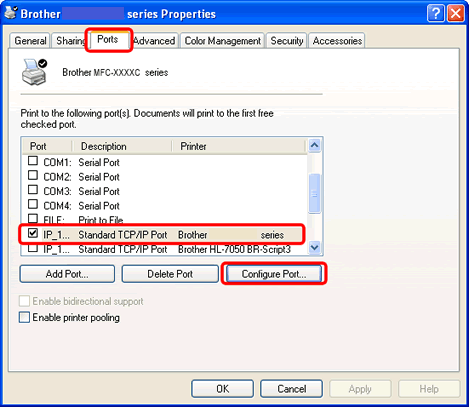
Task: Open Configure Port settings
Action: 274,274
